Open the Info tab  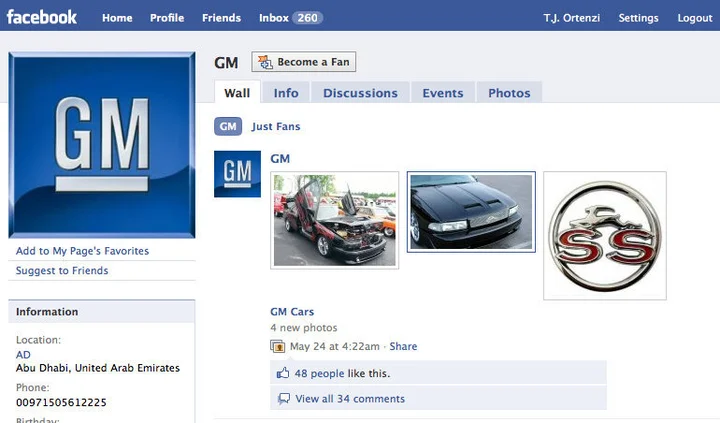coord(286,93)
